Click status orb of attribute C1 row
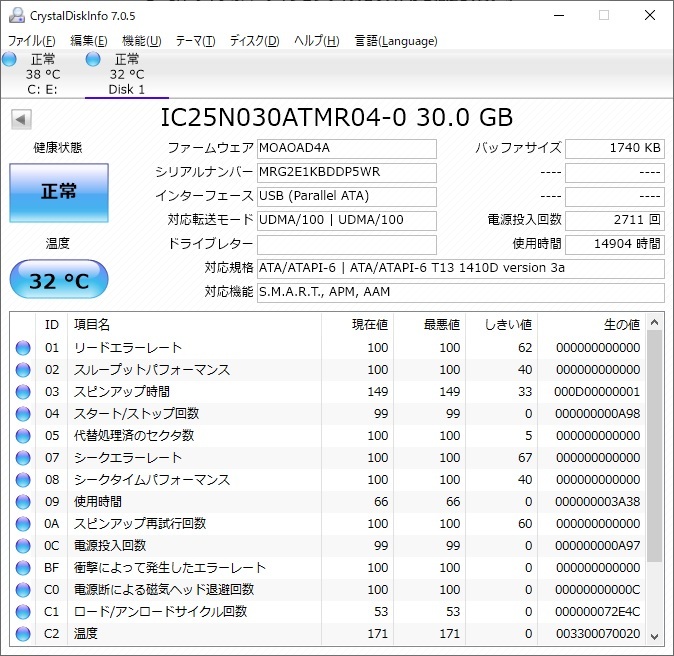The height and width of the screenshot is (656, 674). [23, 612]
